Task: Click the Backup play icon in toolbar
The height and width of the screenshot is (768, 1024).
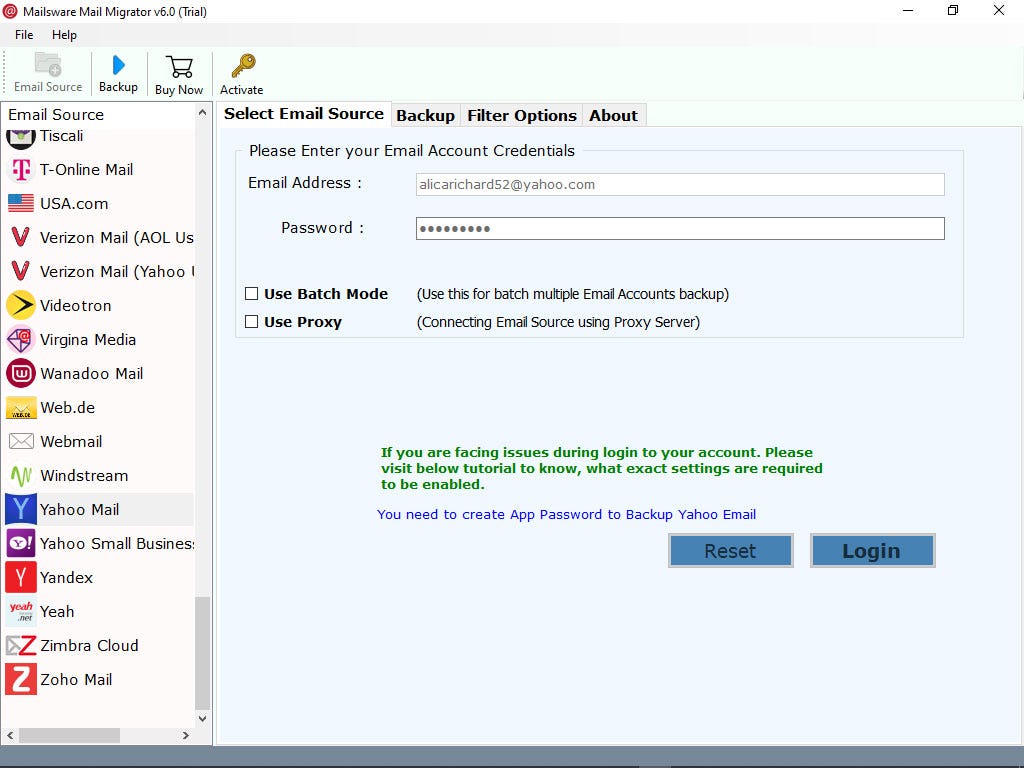Action: pyautogui.click(x=118, y=65)
